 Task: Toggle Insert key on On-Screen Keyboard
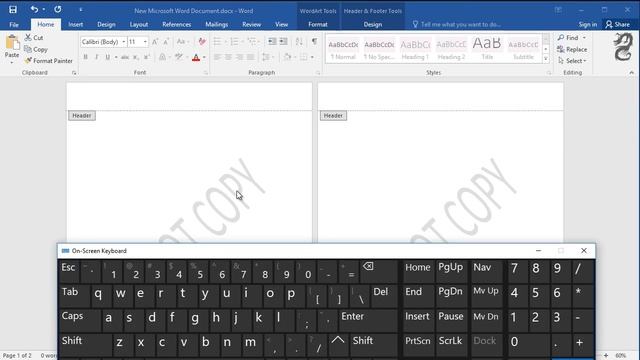tap(418, 320)
